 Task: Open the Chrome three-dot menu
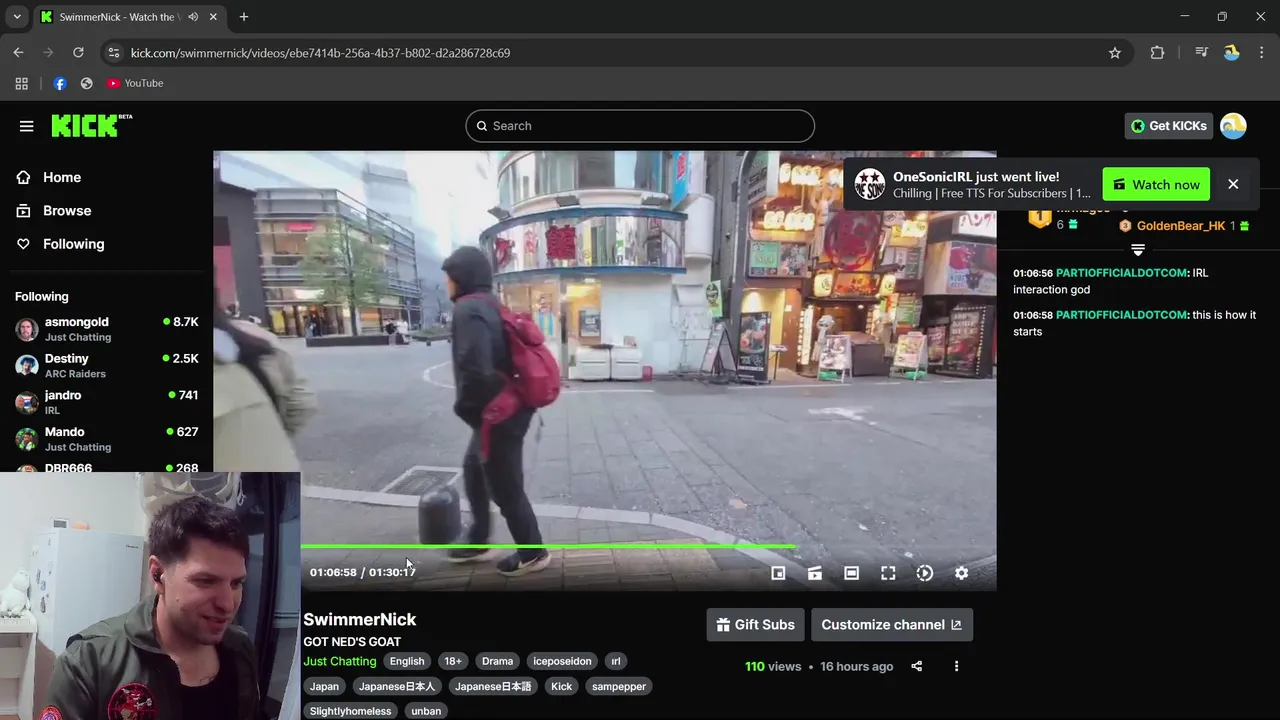(1261, 53)
